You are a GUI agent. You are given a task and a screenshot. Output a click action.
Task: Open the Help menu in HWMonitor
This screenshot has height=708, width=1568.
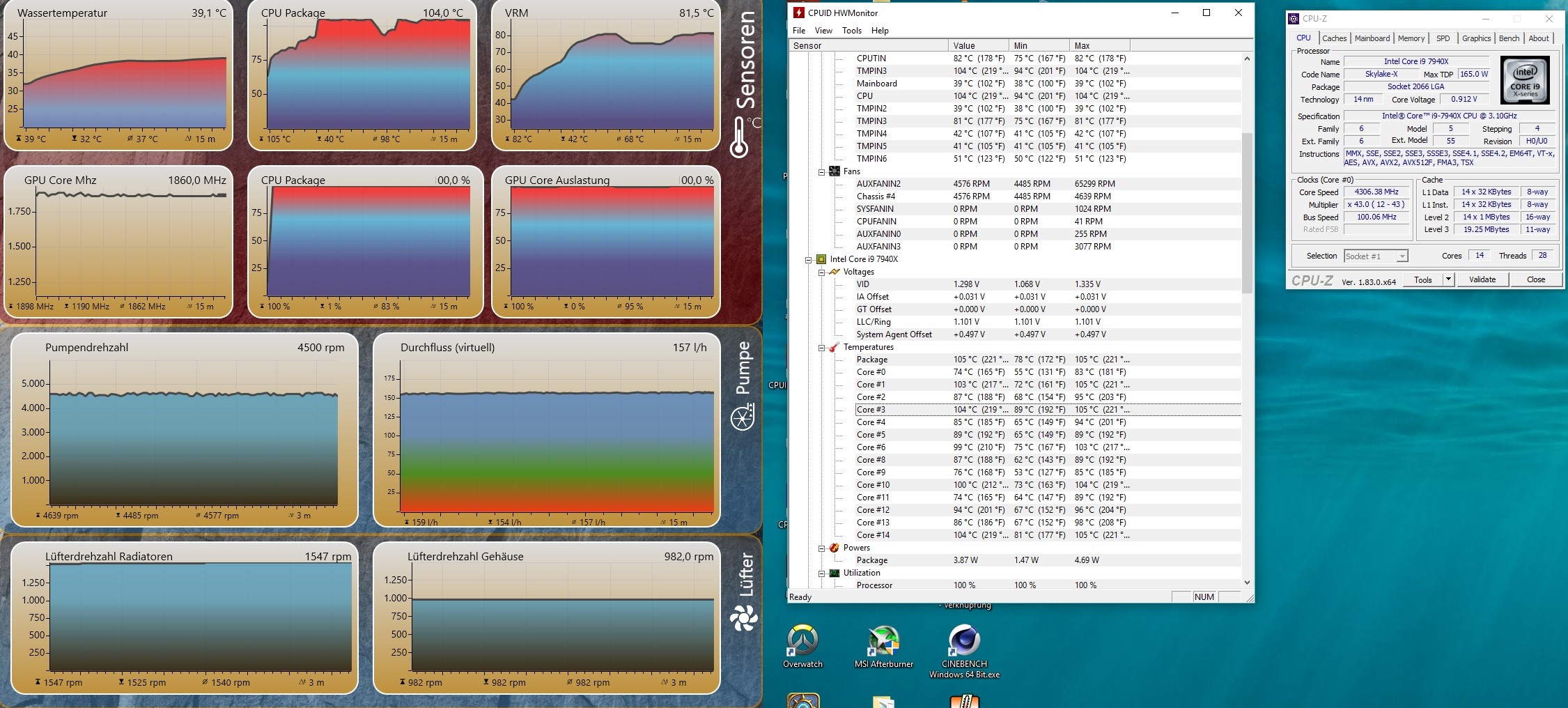(x=880, y=31)
